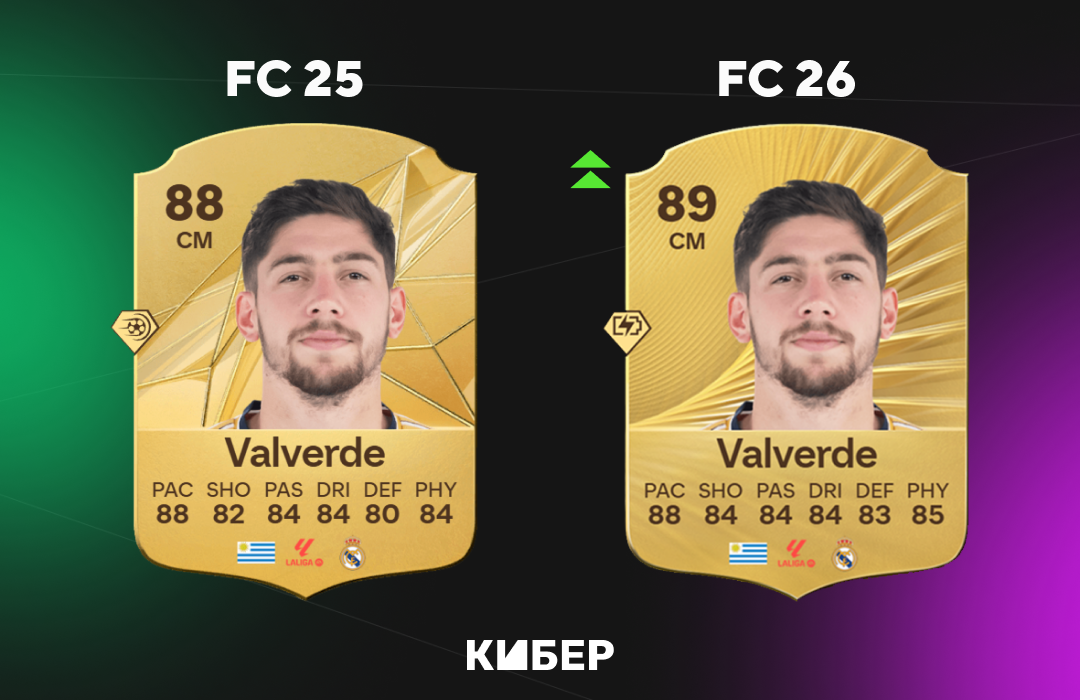
Task: Click the DEF 80 stat on FC 25 card
Action: 382,503
